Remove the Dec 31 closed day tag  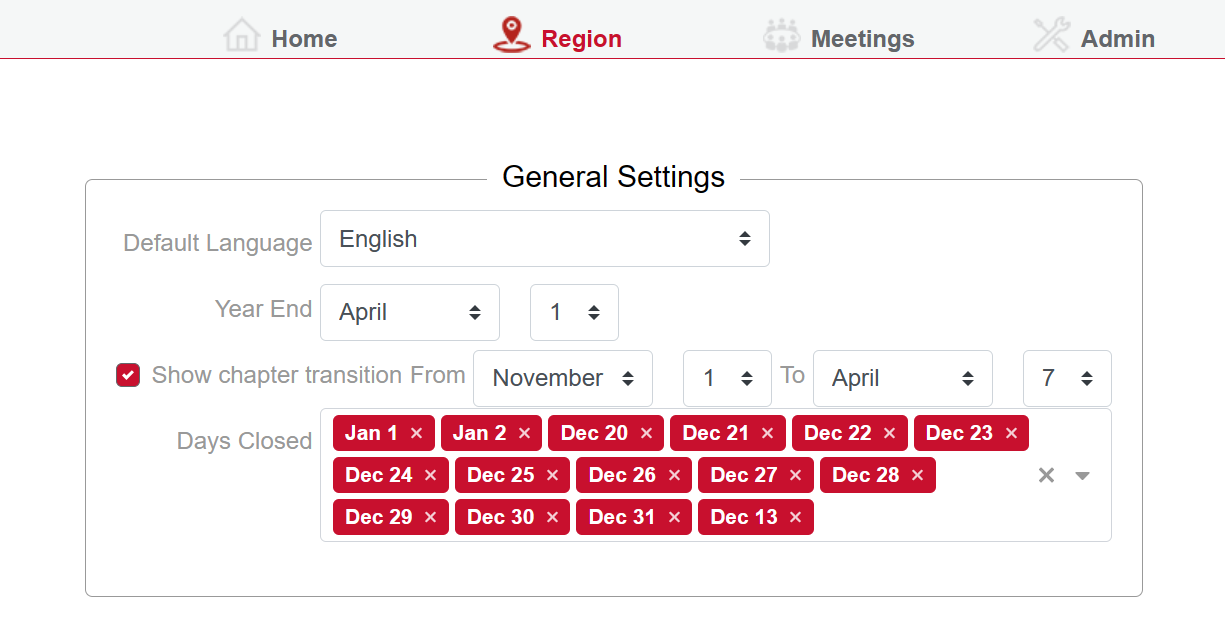click(x=674, y=517)
